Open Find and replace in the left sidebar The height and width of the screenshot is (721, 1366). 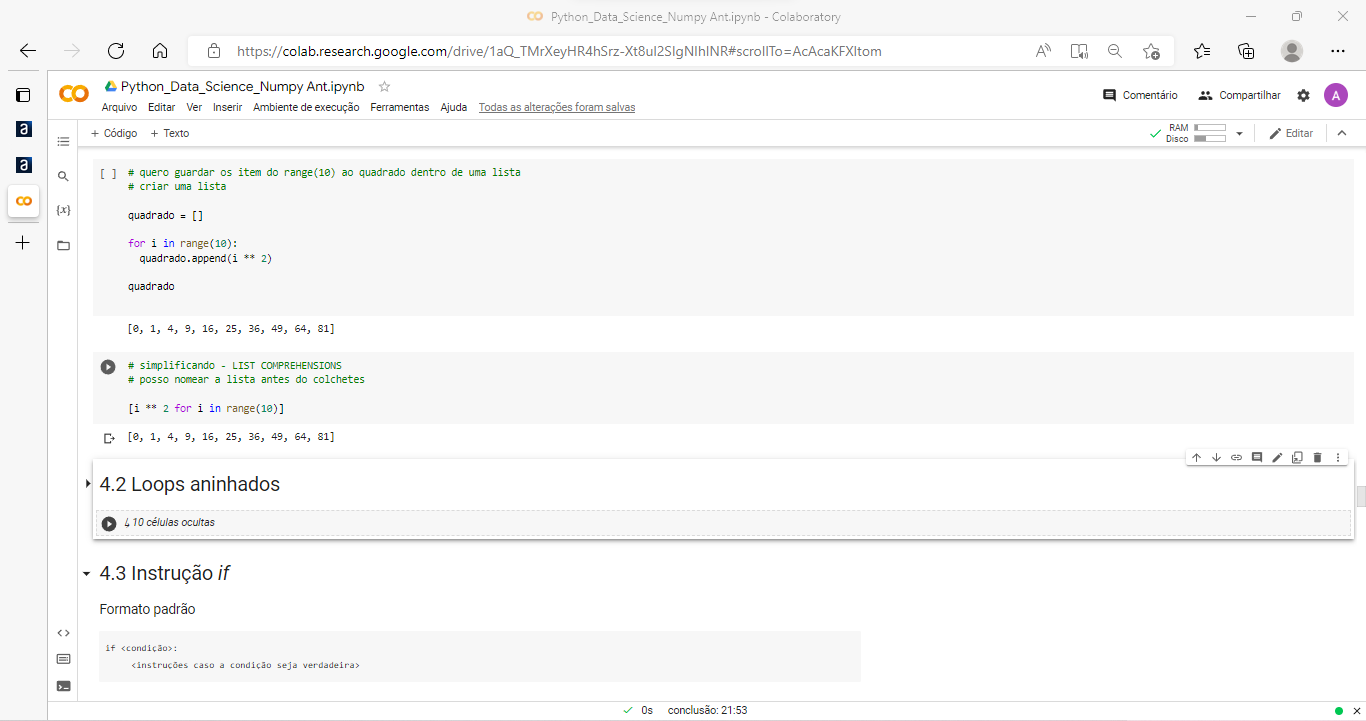tap(63, 176)
